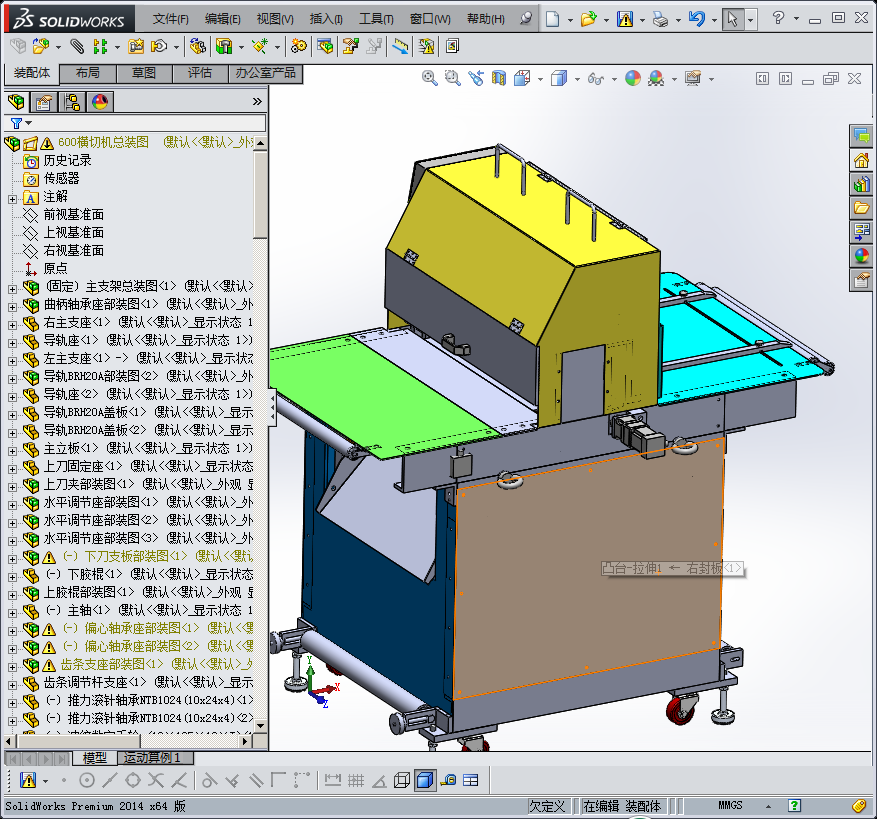Click the Section View icon
This screenshot has height=819, width=877.
[x=498, y=78]
